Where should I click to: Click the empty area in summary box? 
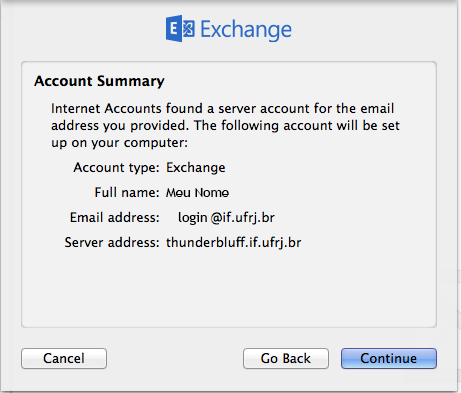[x=229, y=288]
